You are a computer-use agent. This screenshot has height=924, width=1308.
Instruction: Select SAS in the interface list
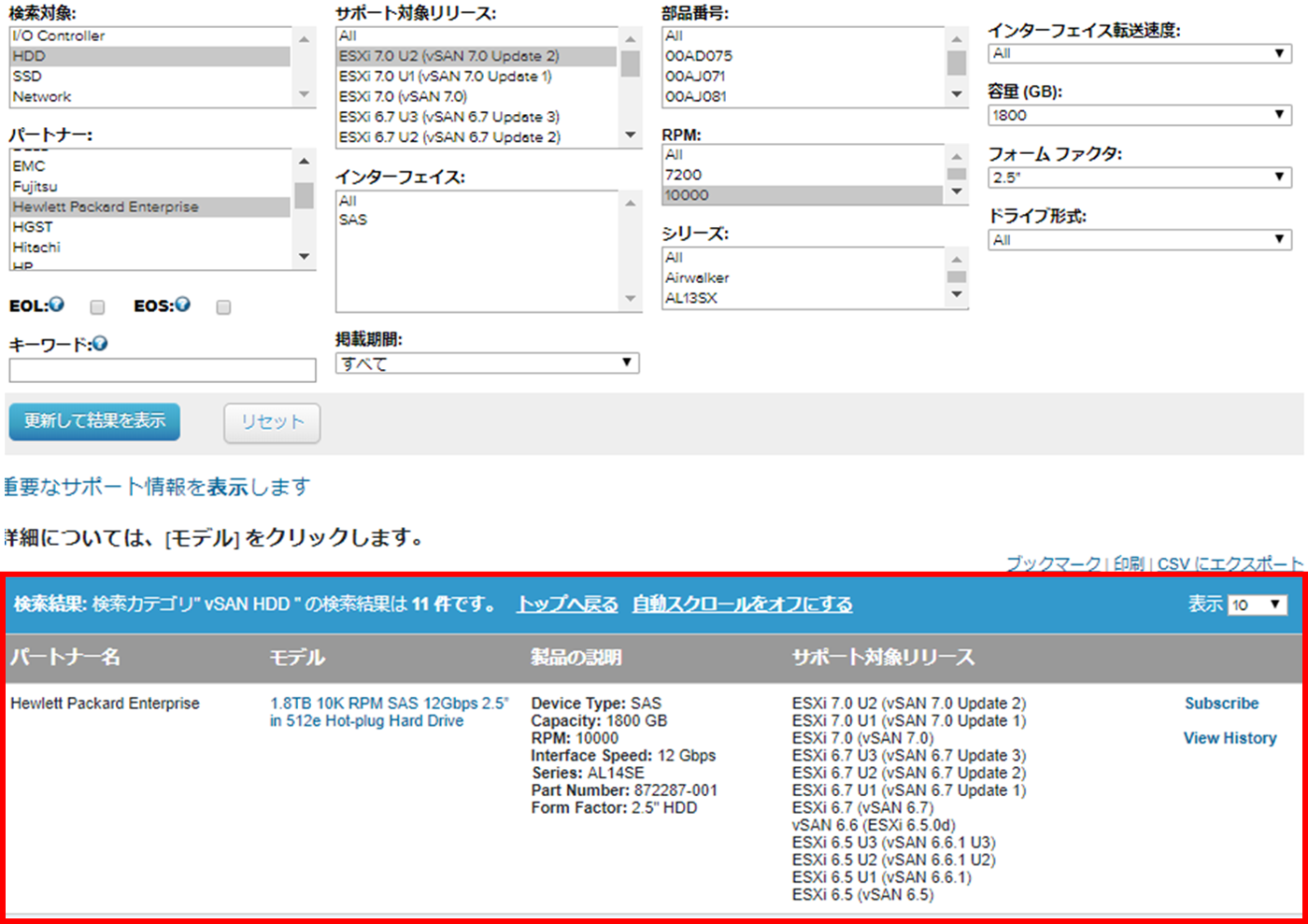(x=477, y=220)
